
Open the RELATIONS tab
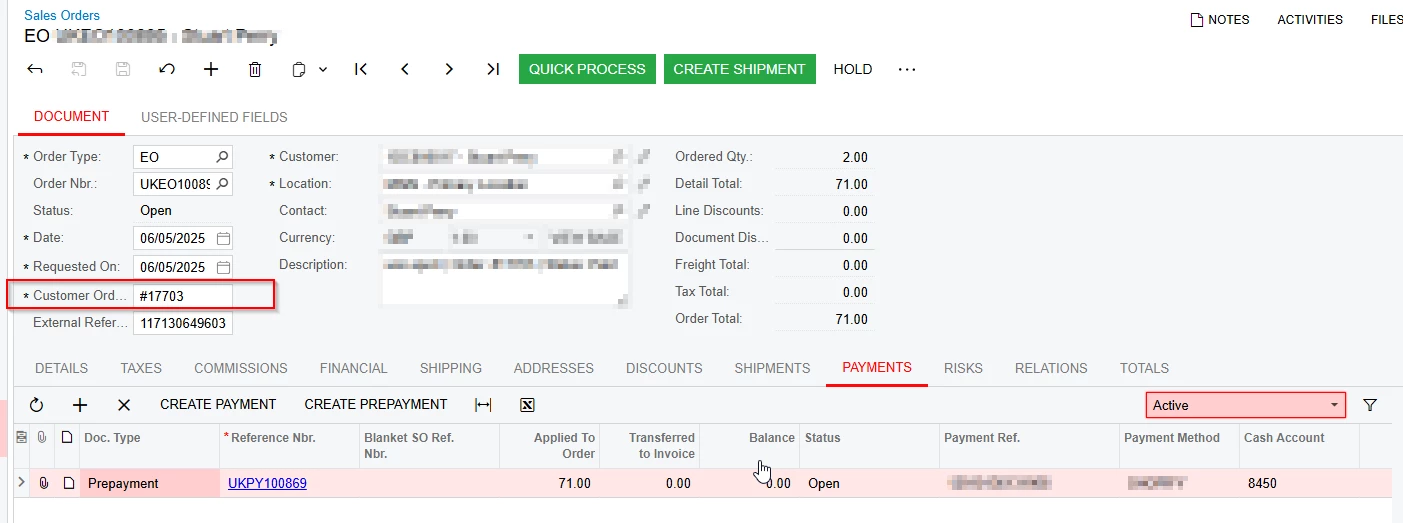click(x=1051, y=368)
